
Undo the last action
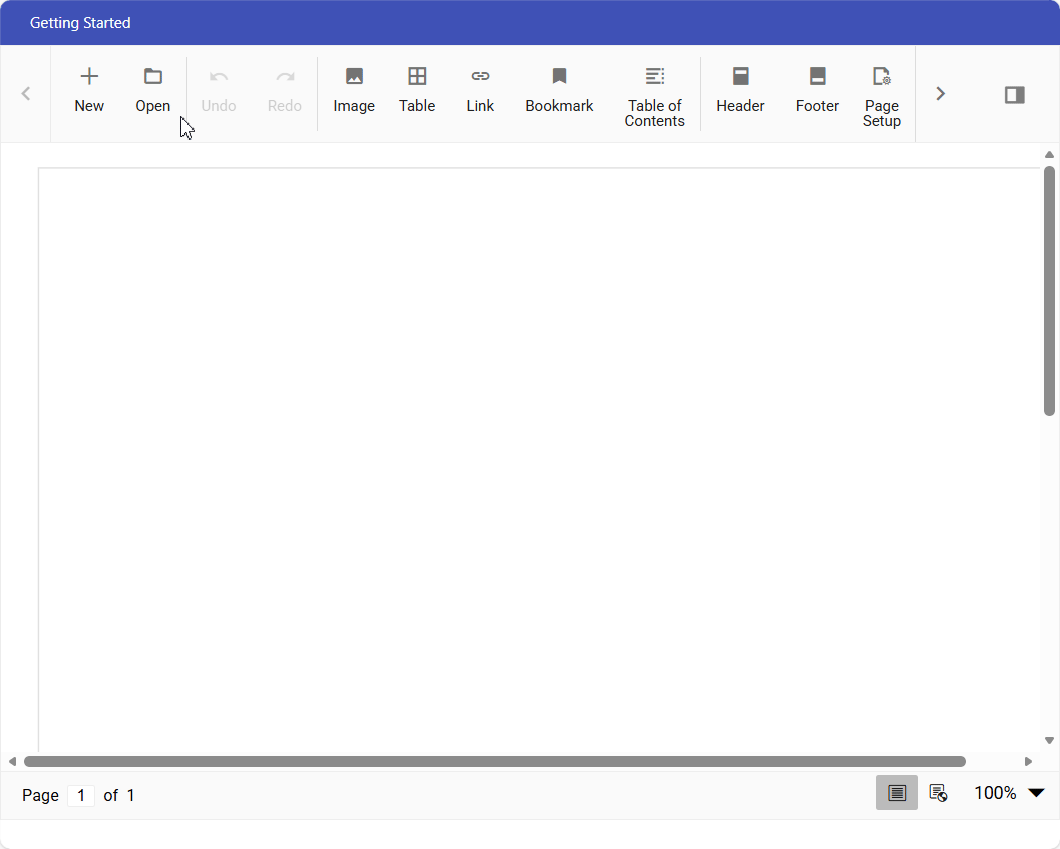(218, 90)
